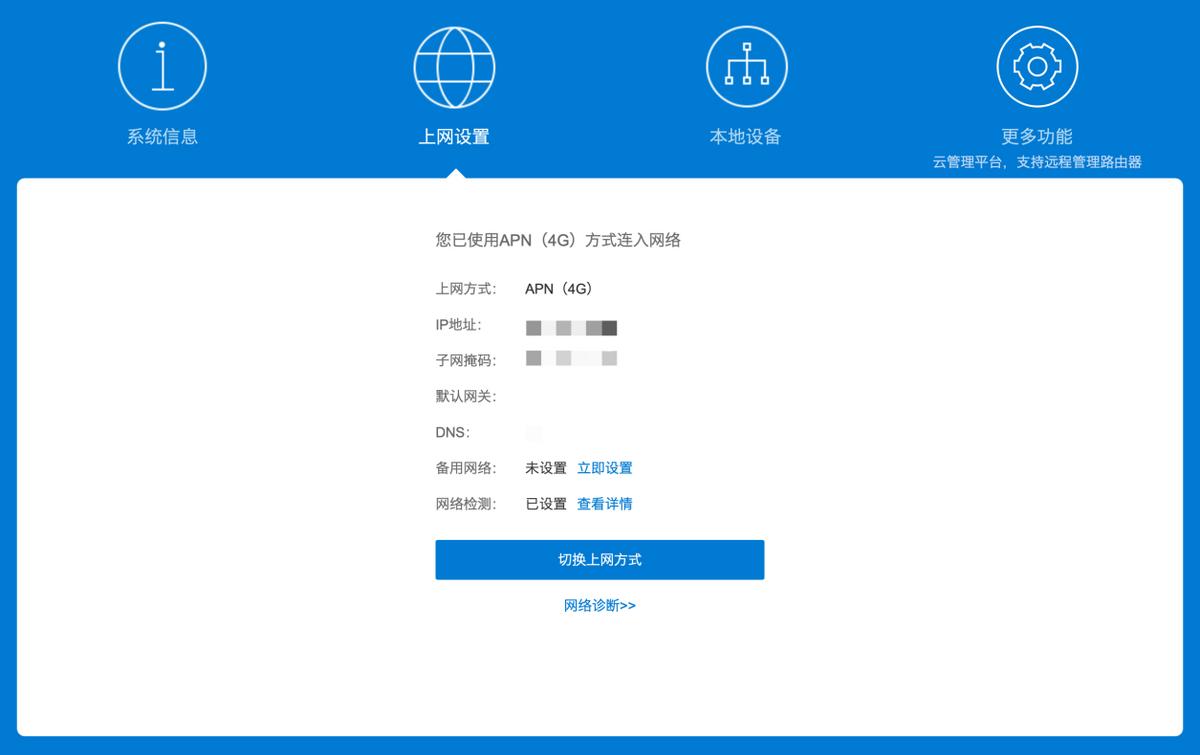Click the network topology symbol above 本地设备
The height and width of the screenshot is (755, 1200).
click(x=746, y=65)
